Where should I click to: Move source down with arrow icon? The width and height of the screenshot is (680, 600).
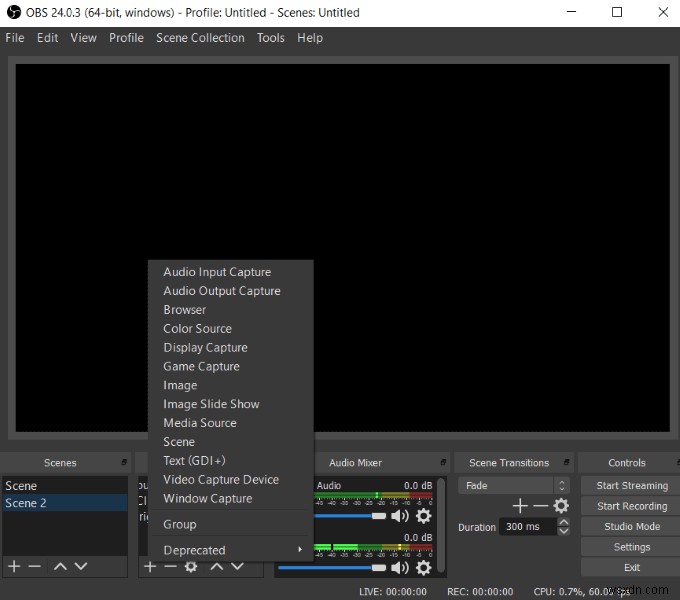click(237, 566)
